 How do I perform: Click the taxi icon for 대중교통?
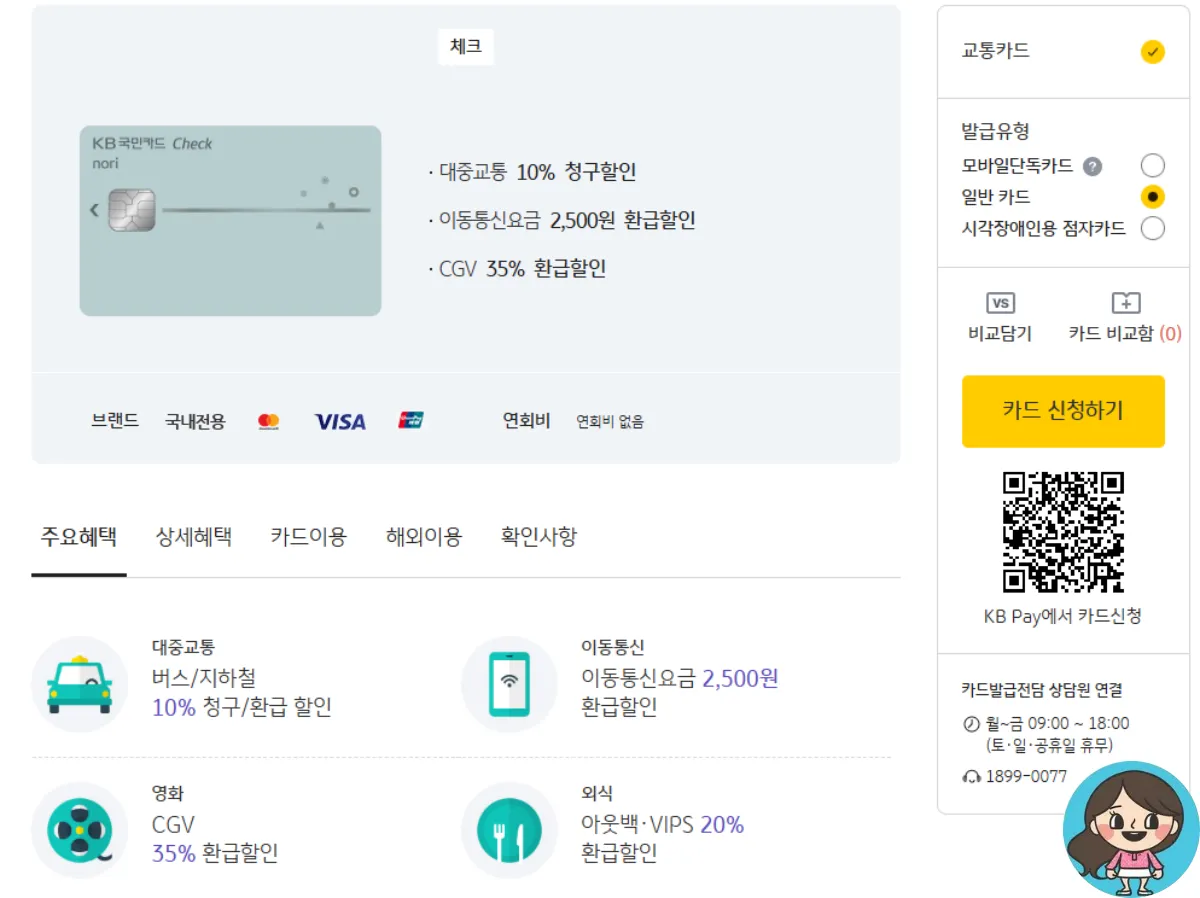(x=80, y=684)
